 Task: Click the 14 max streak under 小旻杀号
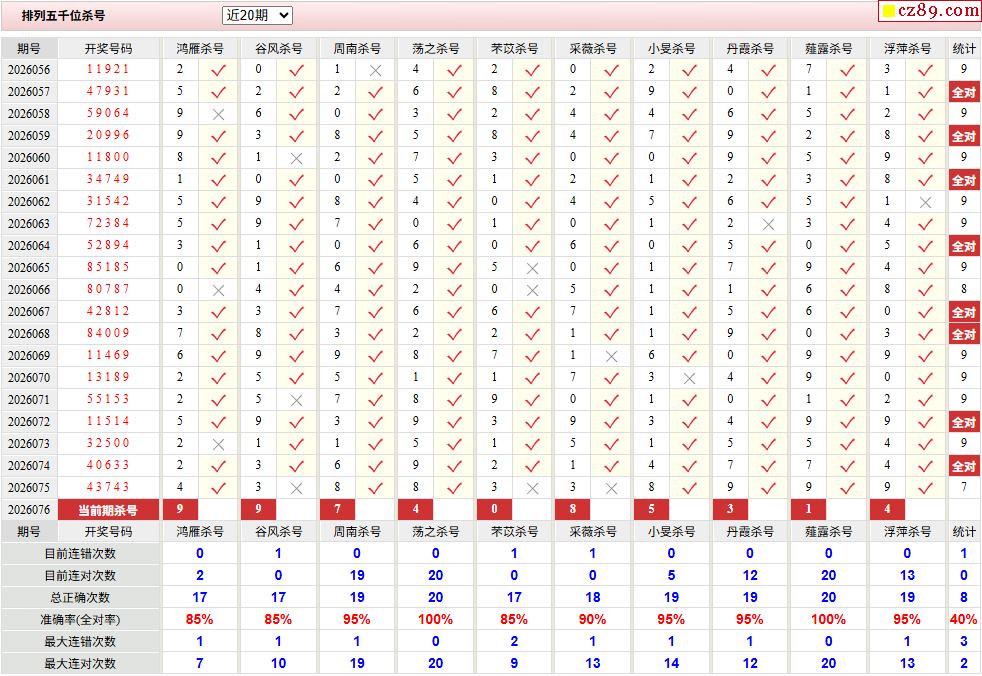[x=671, y=663]
